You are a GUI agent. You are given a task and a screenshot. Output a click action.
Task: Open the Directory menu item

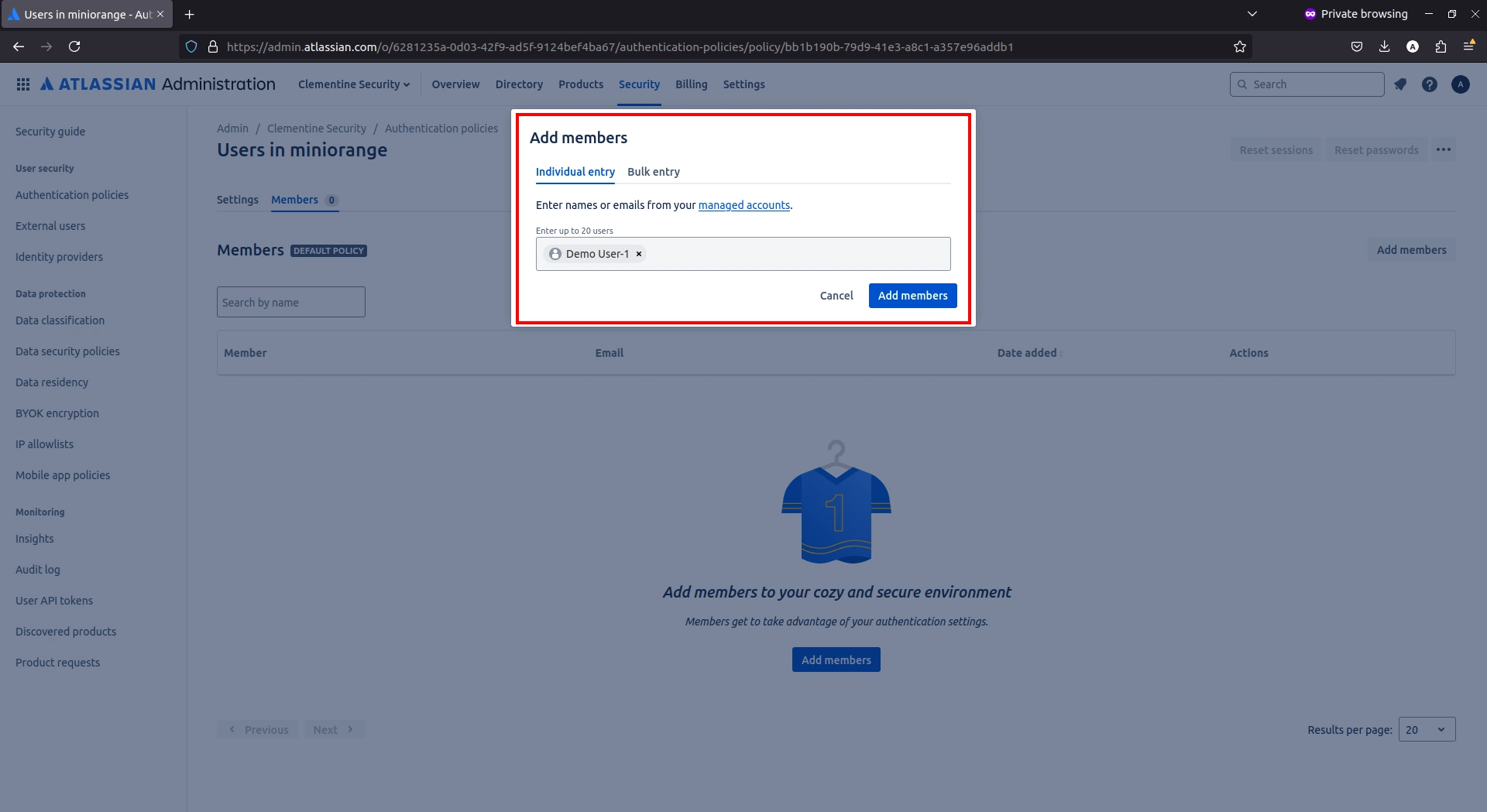tap(518, 84)
